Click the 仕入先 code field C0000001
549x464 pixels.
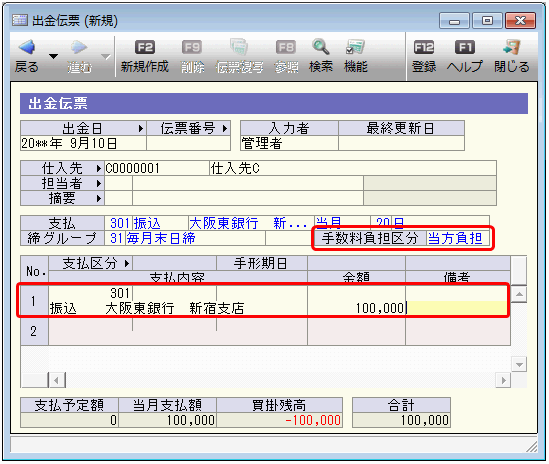157,168
